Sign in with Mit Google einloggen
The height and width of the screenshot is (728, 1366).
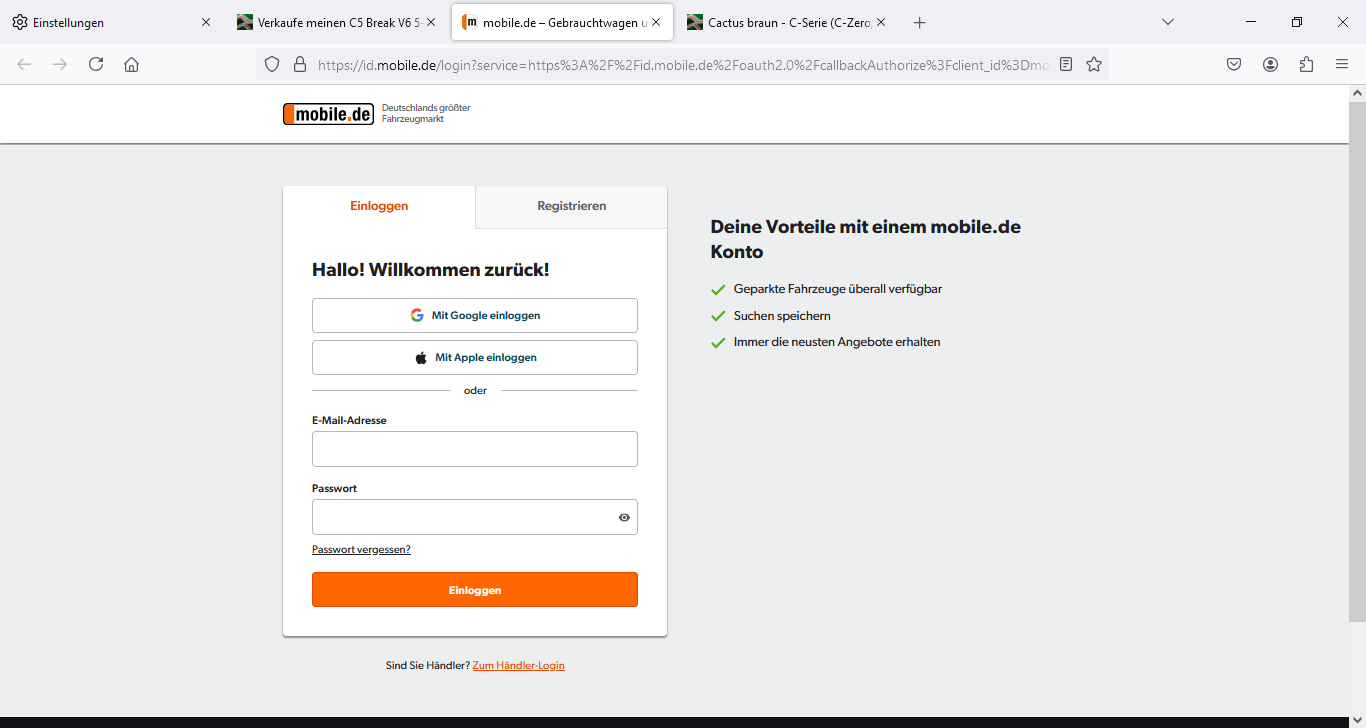tap(475, 315)
